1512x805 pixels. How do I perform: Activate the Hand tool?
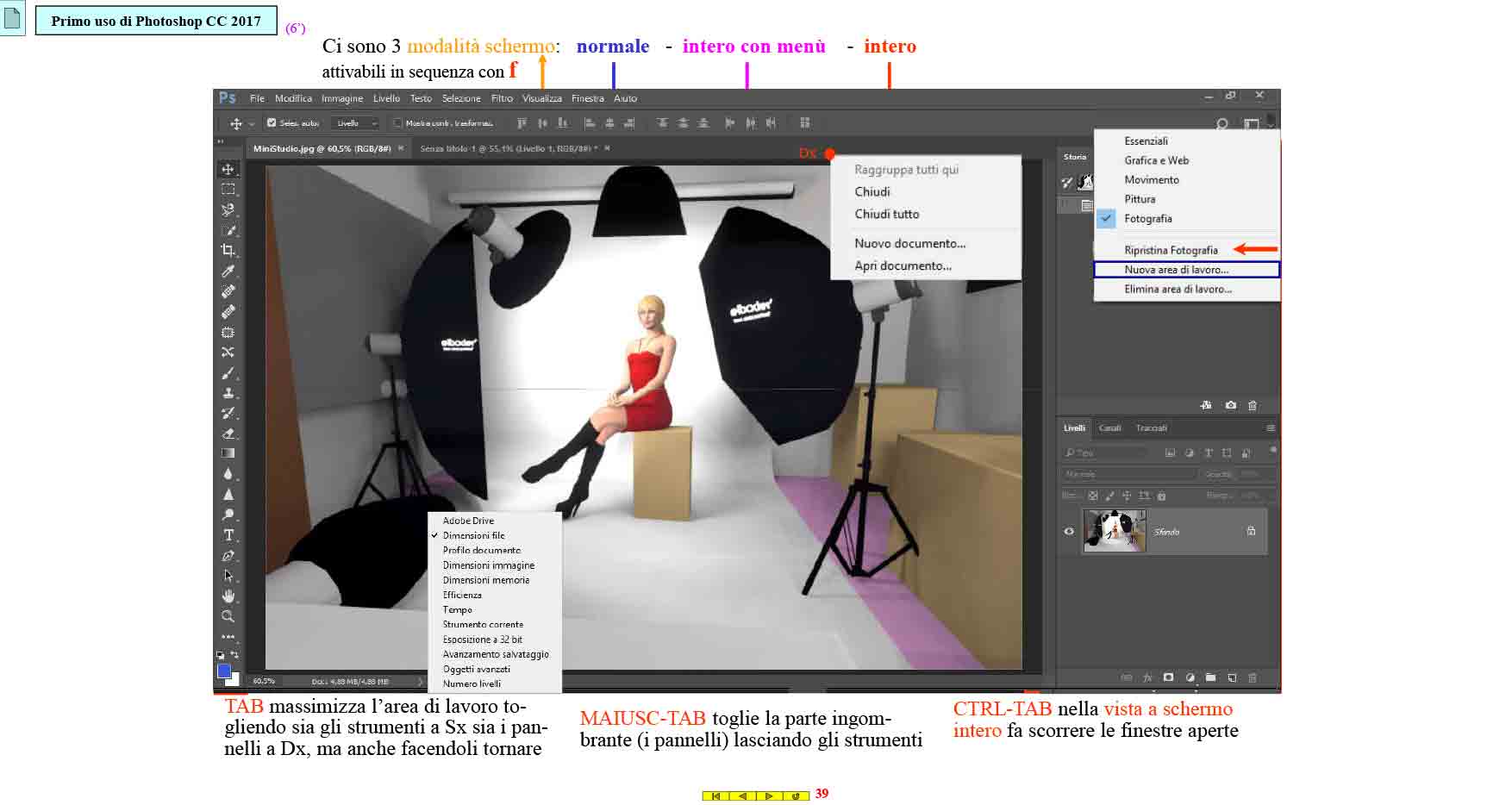[228, 596]
